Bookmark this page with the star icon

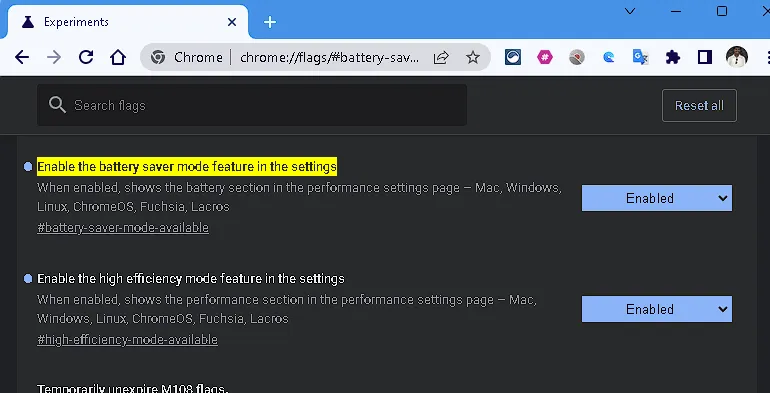(x=472, y=57)
